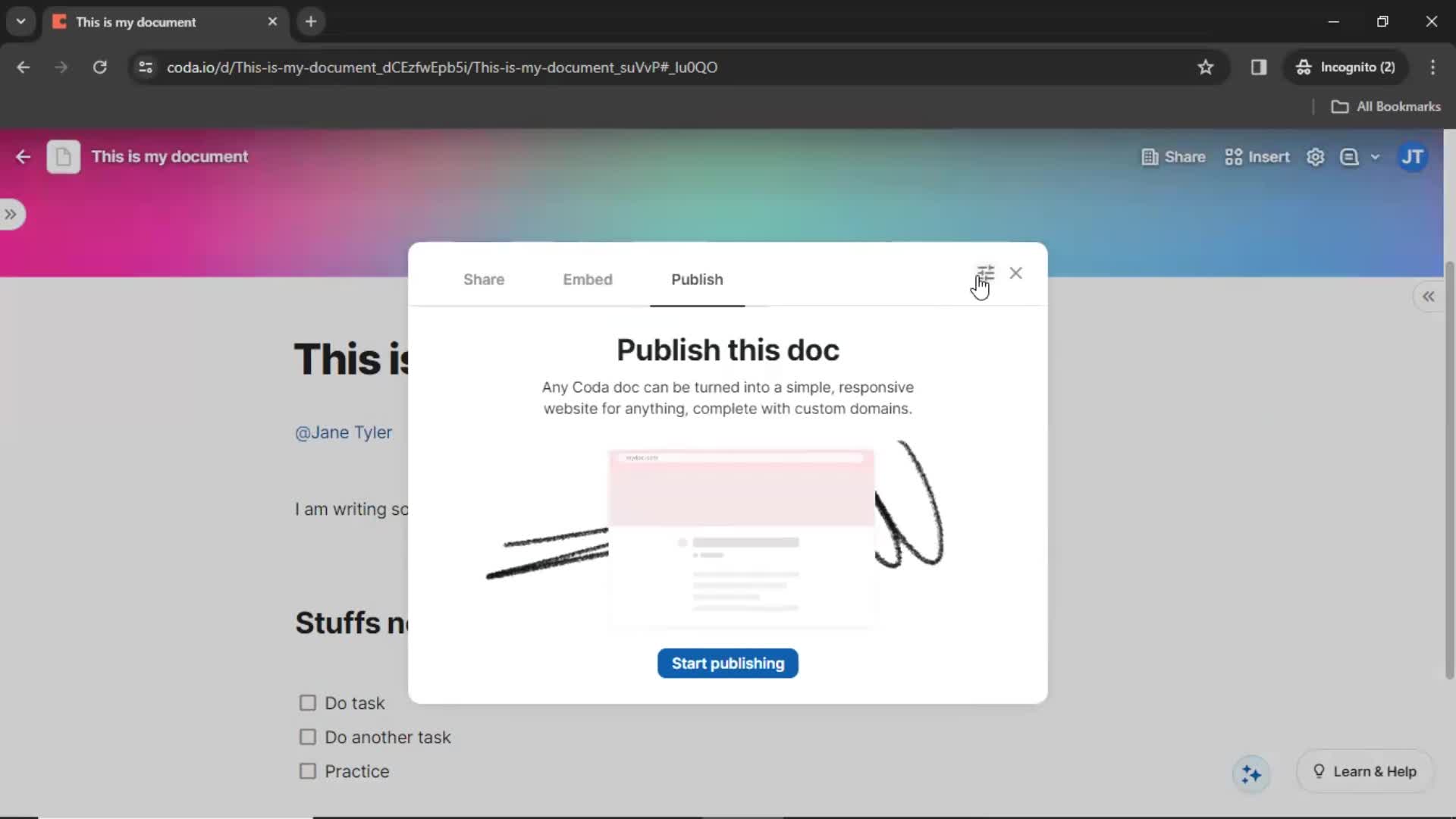Screen dimensions: 1456x819
Task: Click the Insert button in toolbar
Action: point(1259,157)
